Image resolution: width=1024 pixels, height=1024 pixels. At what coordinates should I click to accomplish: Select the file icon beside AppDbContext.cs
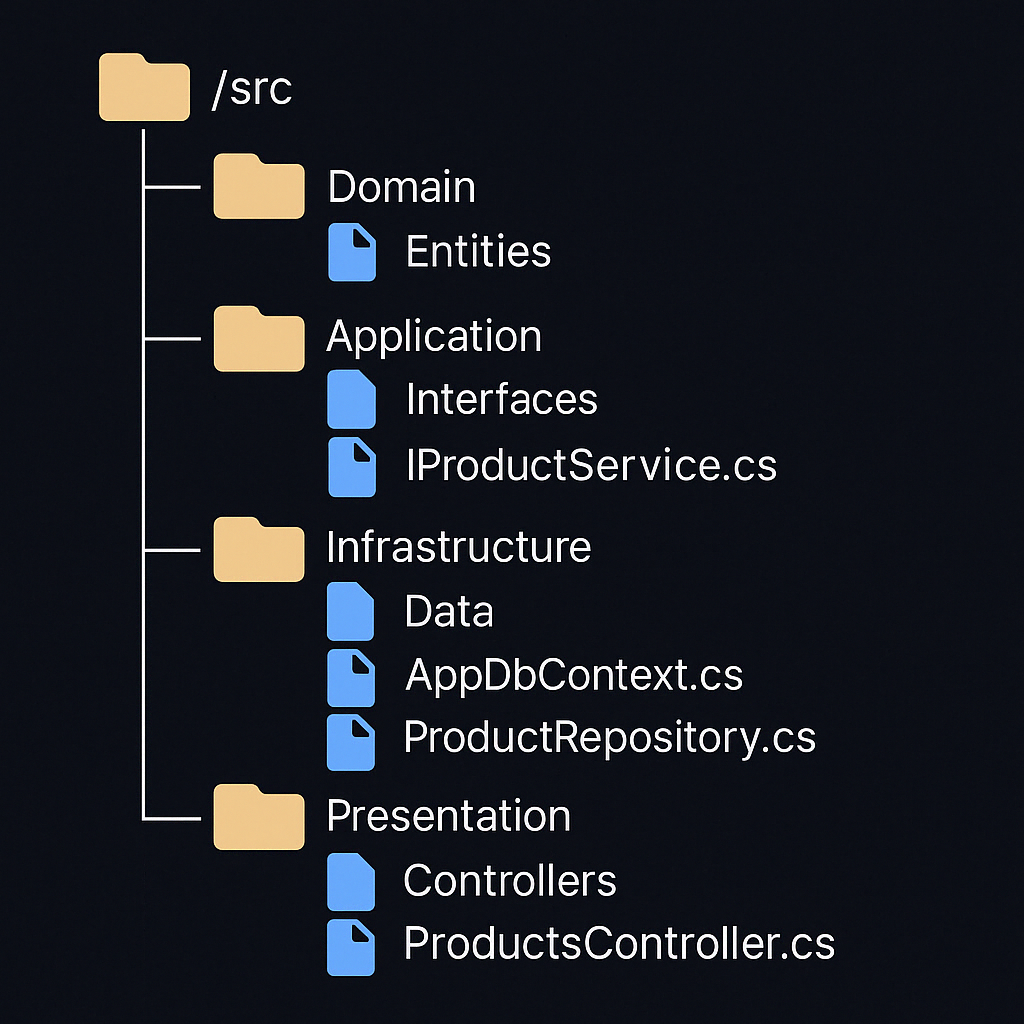pyautogui.click(x=351, y=678)
